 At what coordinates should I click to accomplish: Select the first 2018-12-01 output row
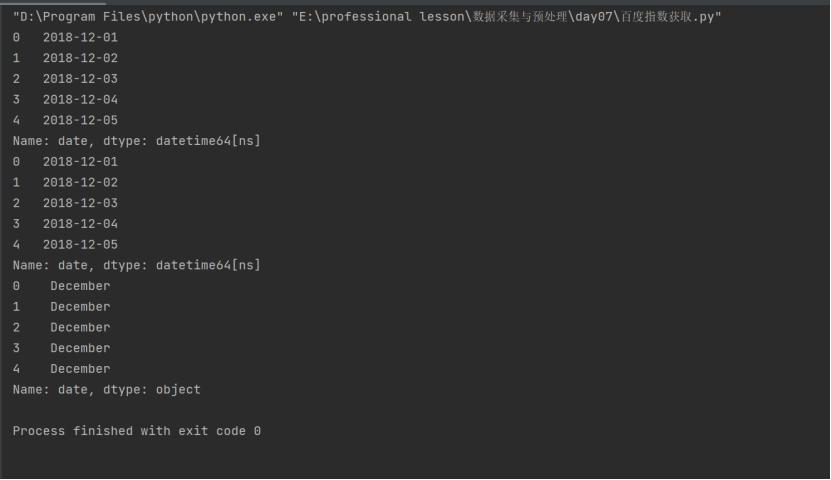65,38
